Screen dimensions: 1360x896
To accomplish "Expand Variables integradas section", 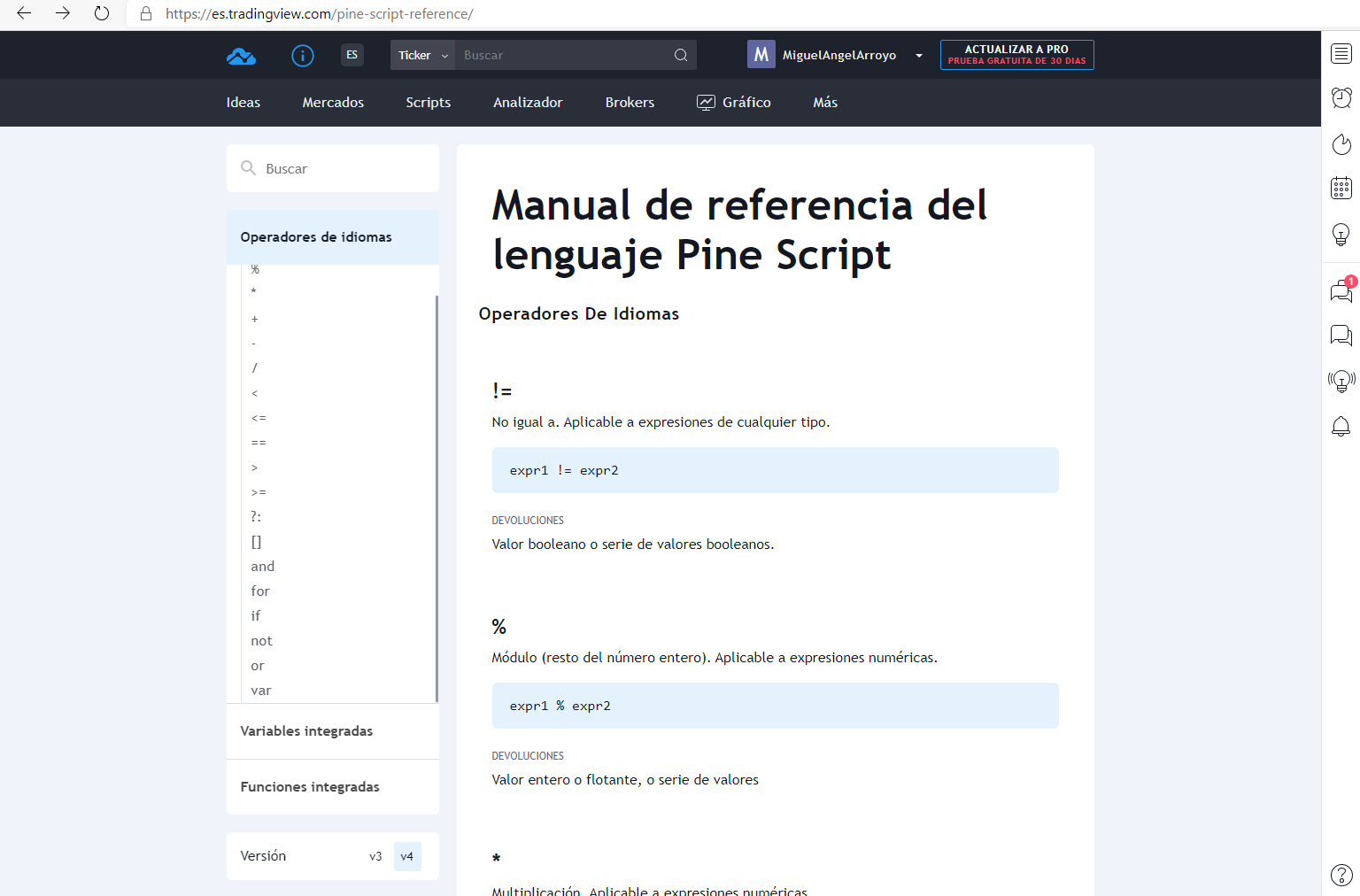I will click(333, 731).
